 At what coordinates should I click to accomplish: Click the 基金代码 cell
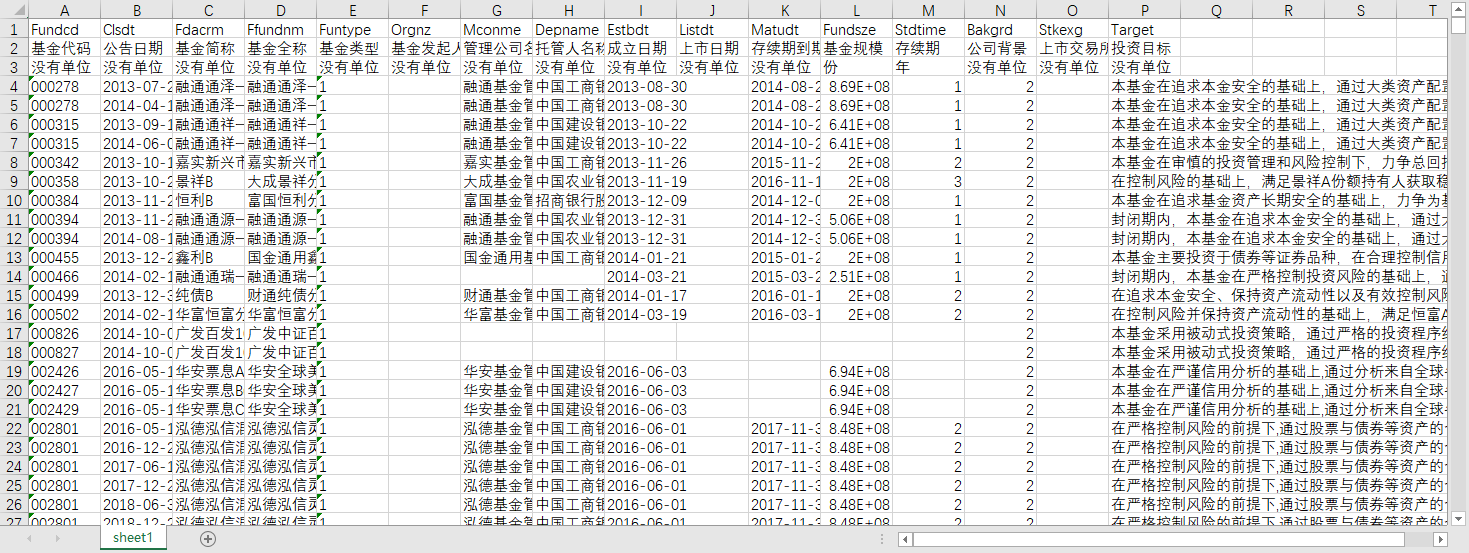click(x=64, y=48)
